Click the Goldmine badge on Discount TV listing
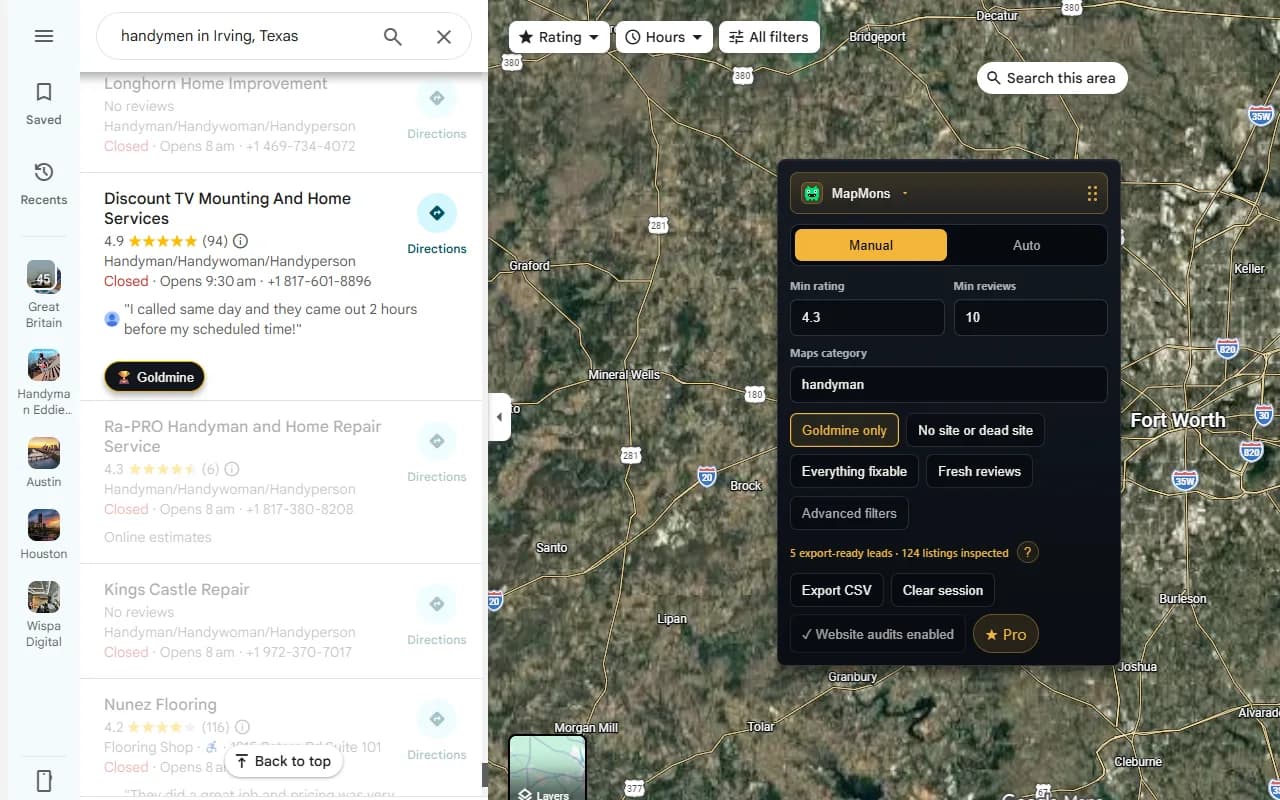The width and height of the screenshot is (1280, 800). [155, 377]
